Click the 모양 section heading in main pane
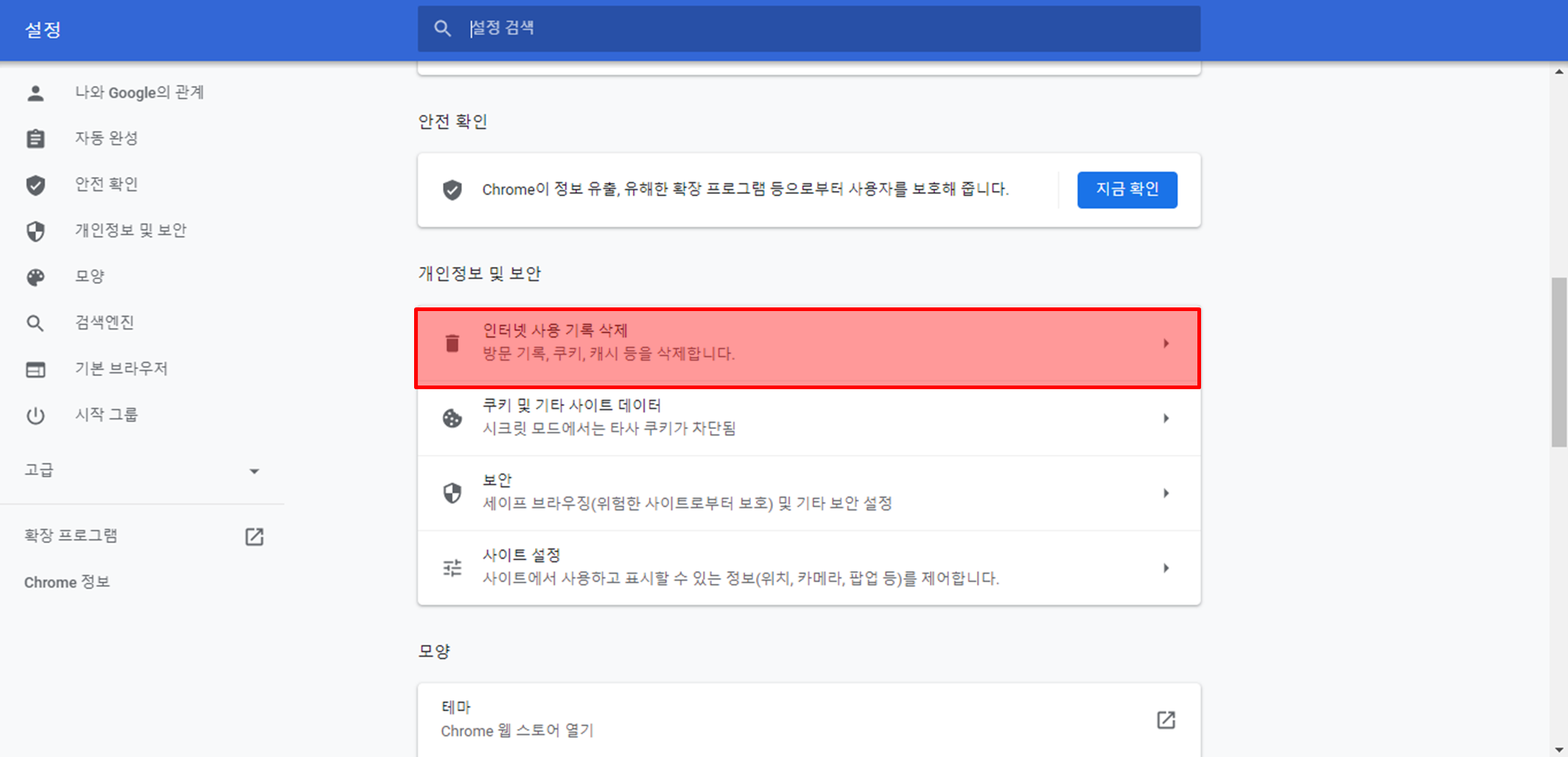This screenshot has width=1568, height=757. tap(434, 652)
